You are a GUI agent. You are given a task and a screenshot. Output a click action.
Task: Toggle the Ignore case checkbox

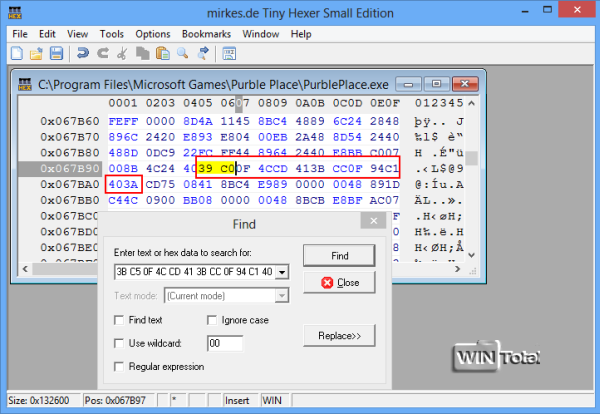212,320
